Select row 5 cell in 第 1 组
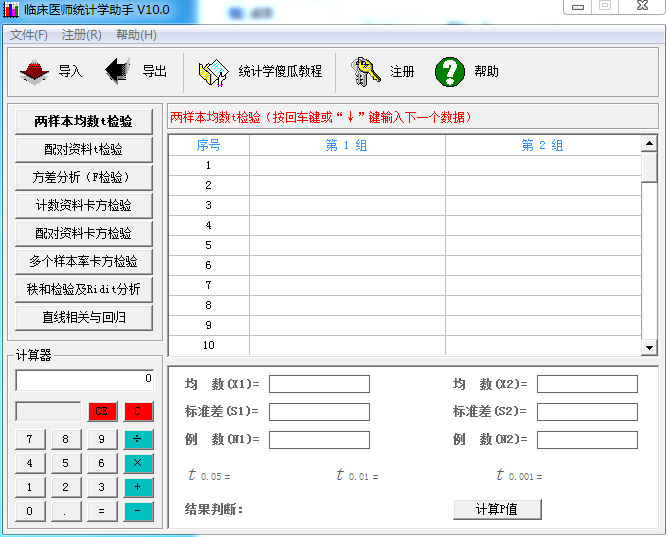Image resolution: width=668 pixels, height=537 pixels. click(347, 245)
